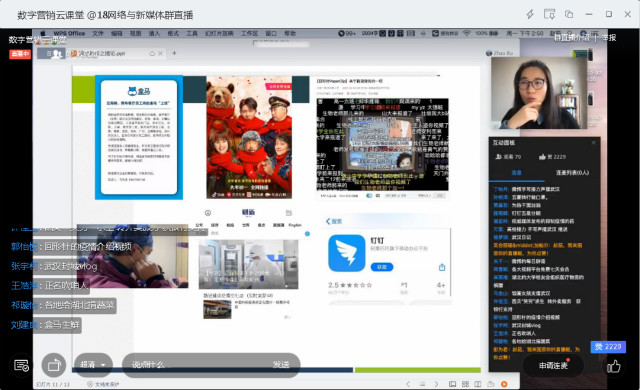
Task: Click the blue 赞 2229 like badge
Action: 608,347
